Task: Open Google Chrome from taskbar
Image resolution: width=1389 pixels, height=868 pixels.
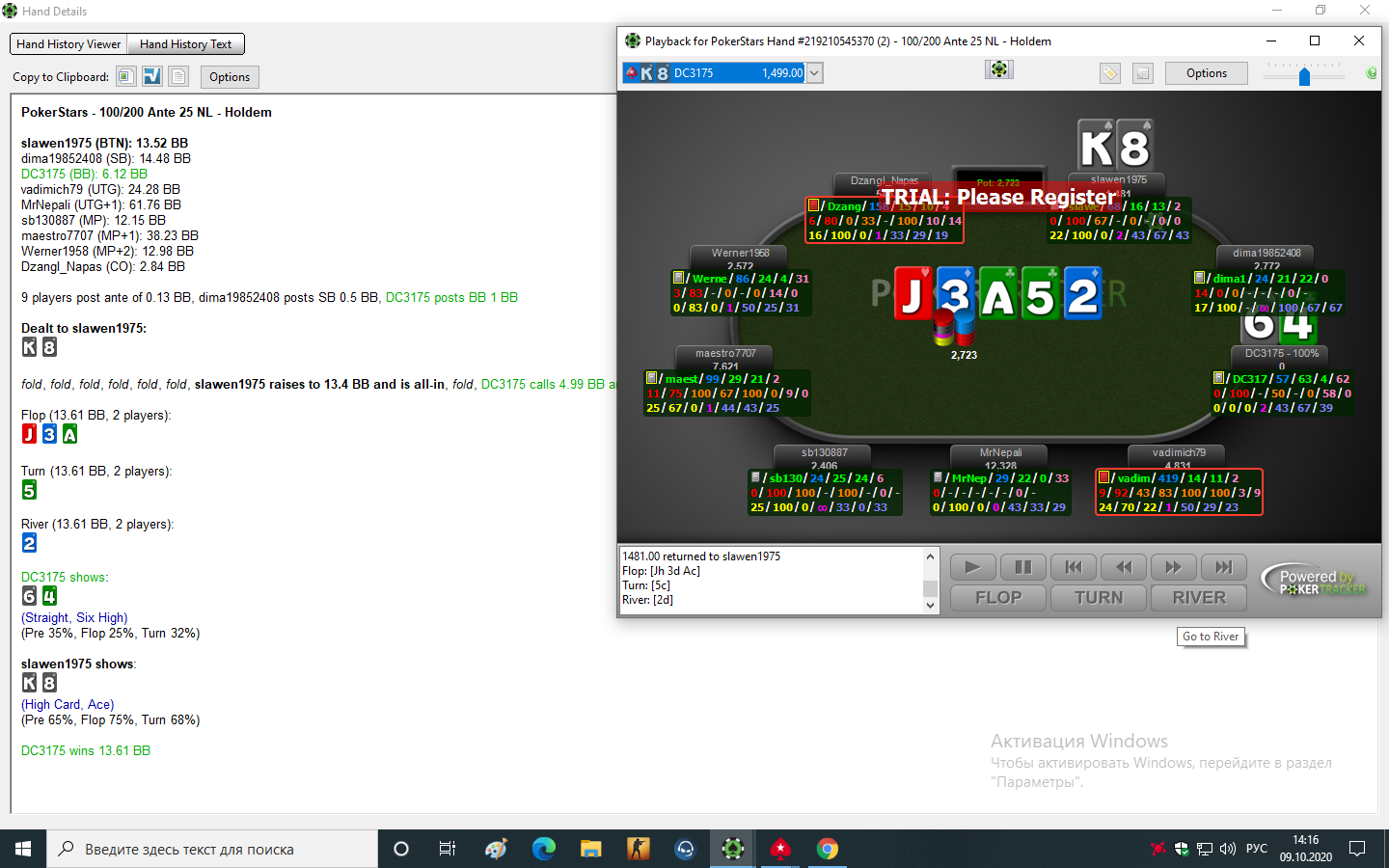Action: [827, 849]
